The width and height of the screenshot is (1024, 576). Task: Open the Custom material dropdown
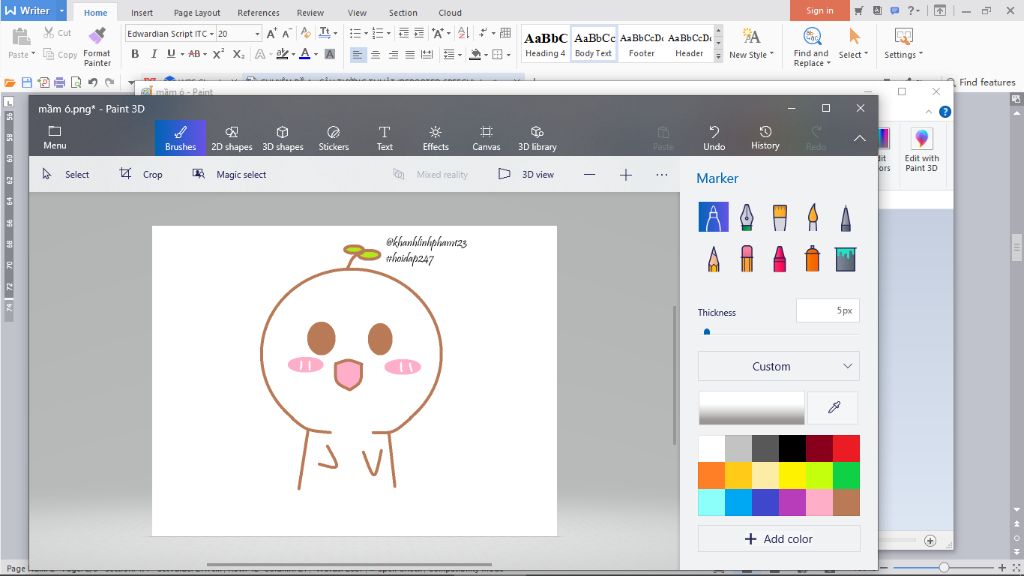click(778, 366)
